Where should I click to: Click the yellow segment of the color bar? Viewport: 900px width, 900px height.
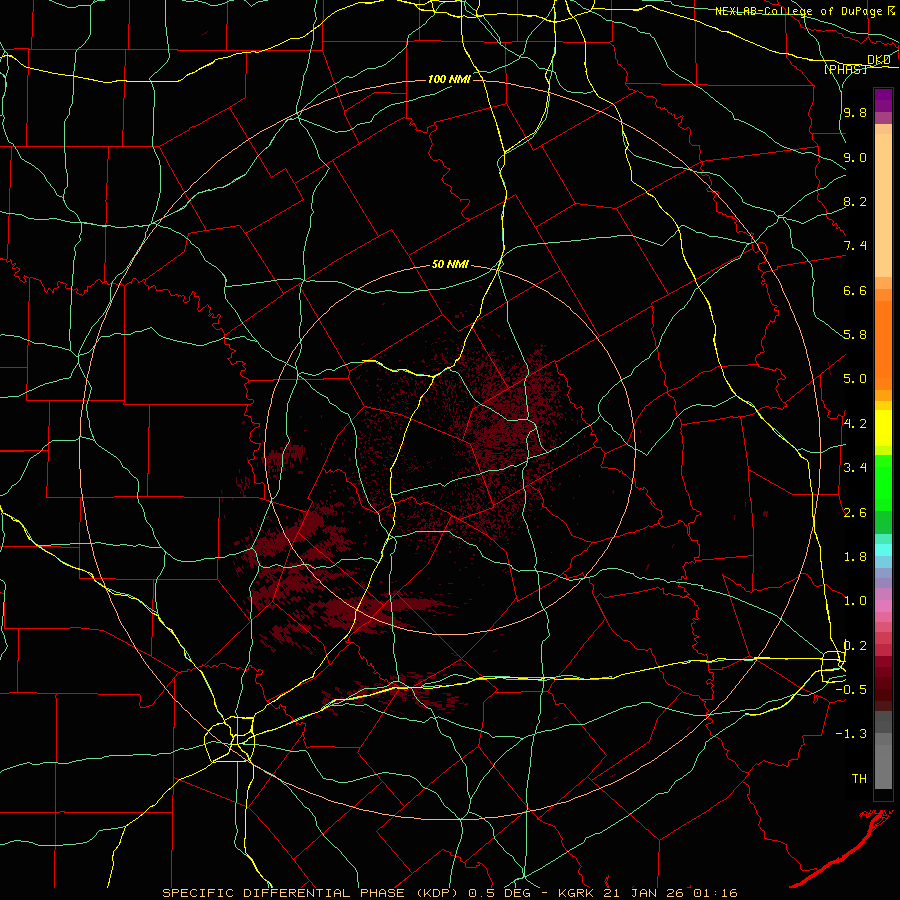click(883, 428)
